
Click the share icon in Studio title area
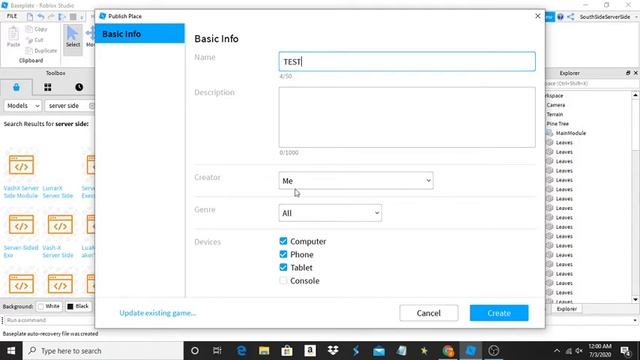[571, 17]
